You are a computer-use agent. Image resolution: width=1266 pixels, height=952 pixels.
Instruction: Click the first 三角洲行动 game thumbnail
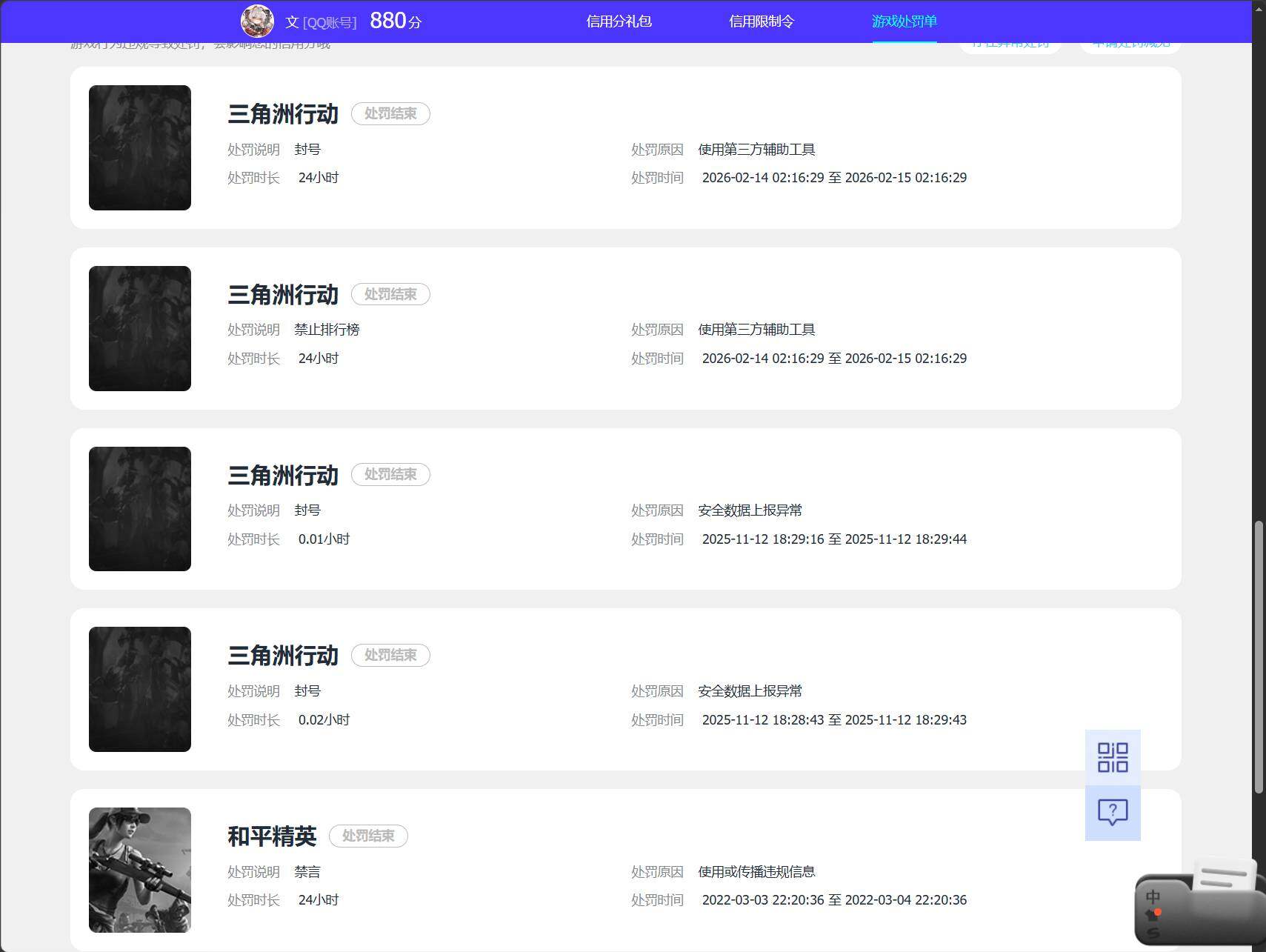(x=140, y=147)
